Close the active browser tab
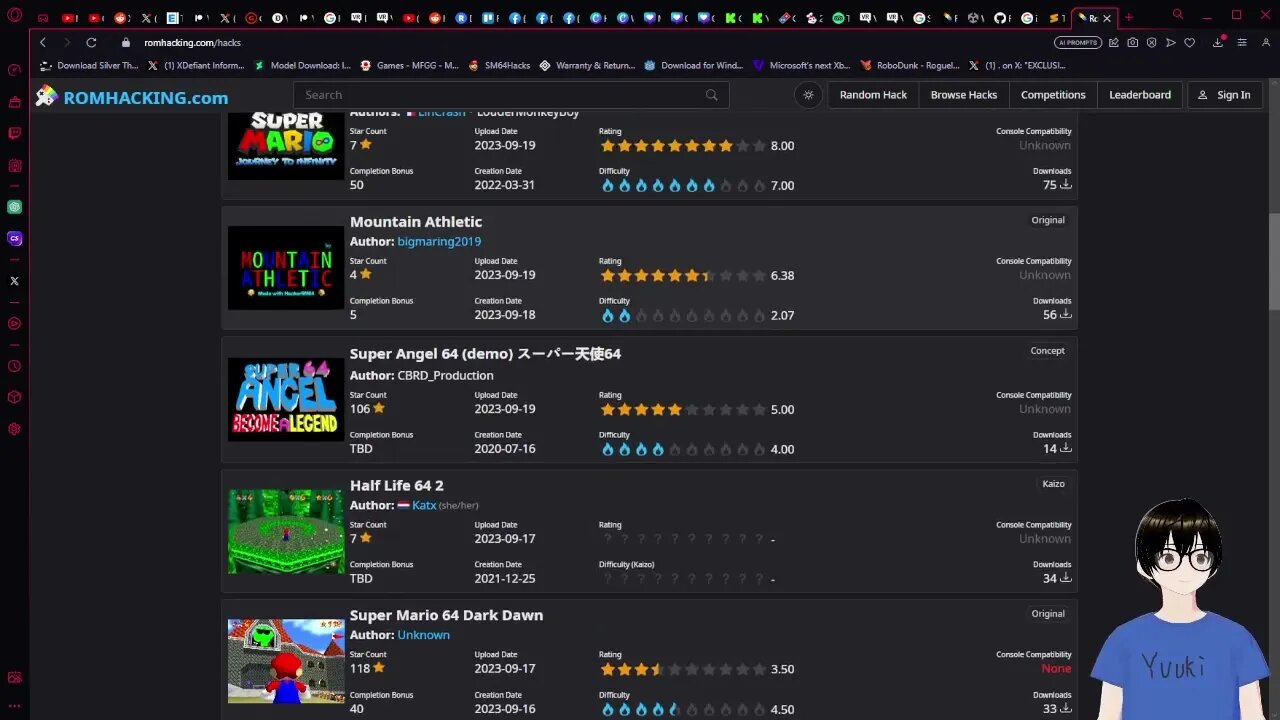This screenshot has width=1280, height=720. (x=1107, y=18)
